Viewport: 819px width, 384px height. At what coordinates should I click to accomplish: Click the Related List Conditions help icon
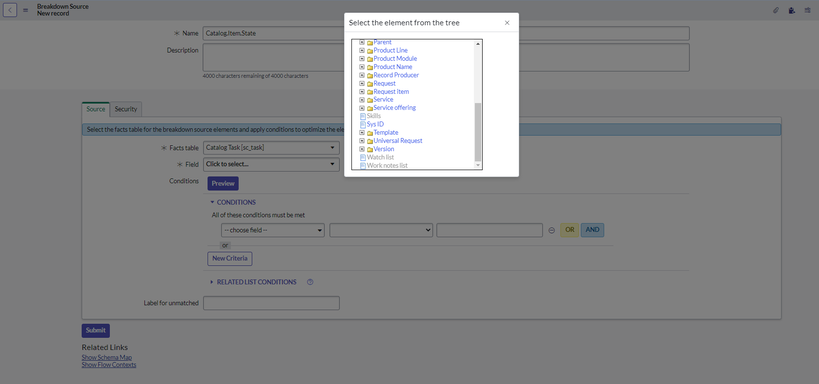(310, 282)
